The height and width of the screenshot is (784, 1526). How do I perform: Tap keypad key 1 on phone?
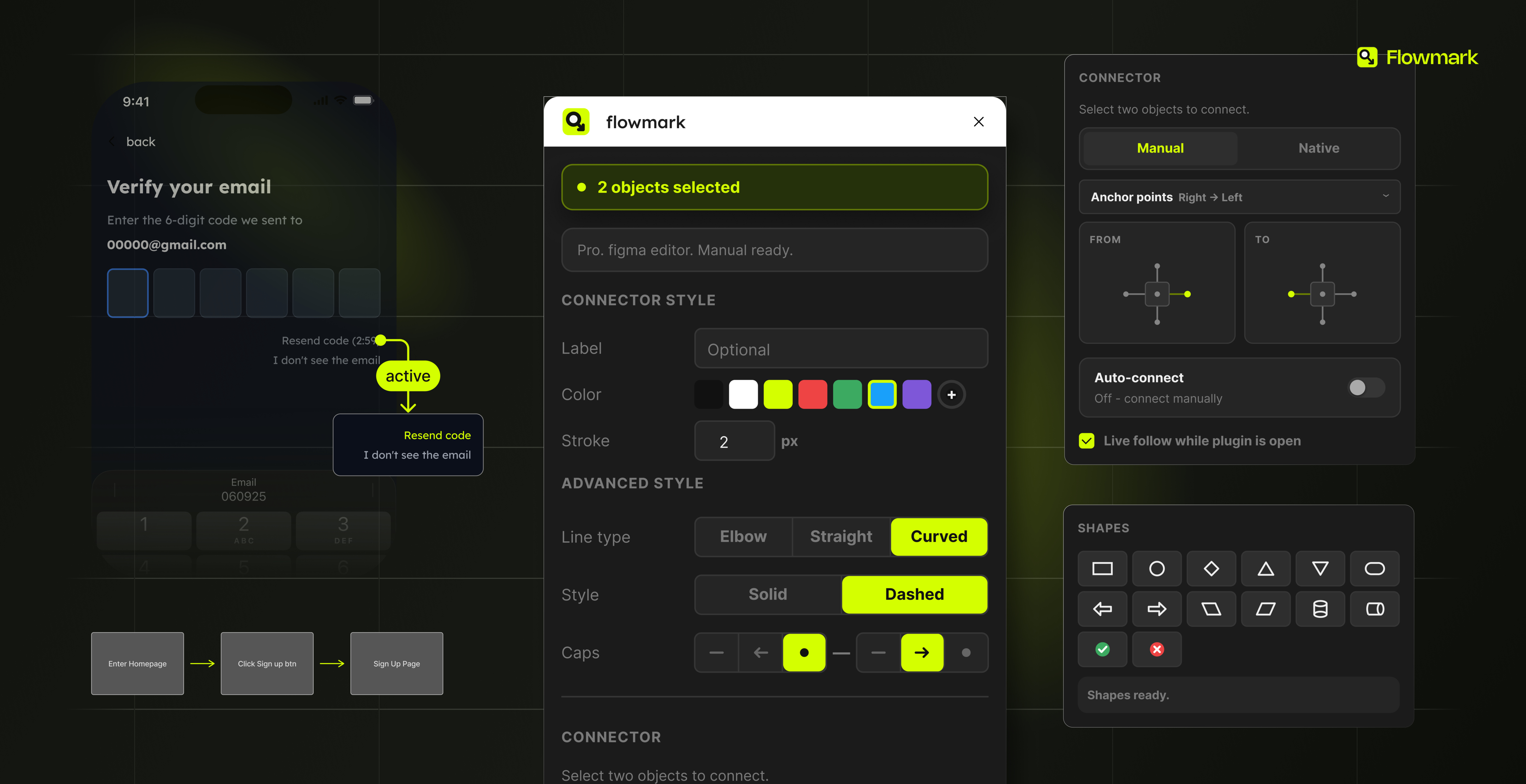point(144,530)
